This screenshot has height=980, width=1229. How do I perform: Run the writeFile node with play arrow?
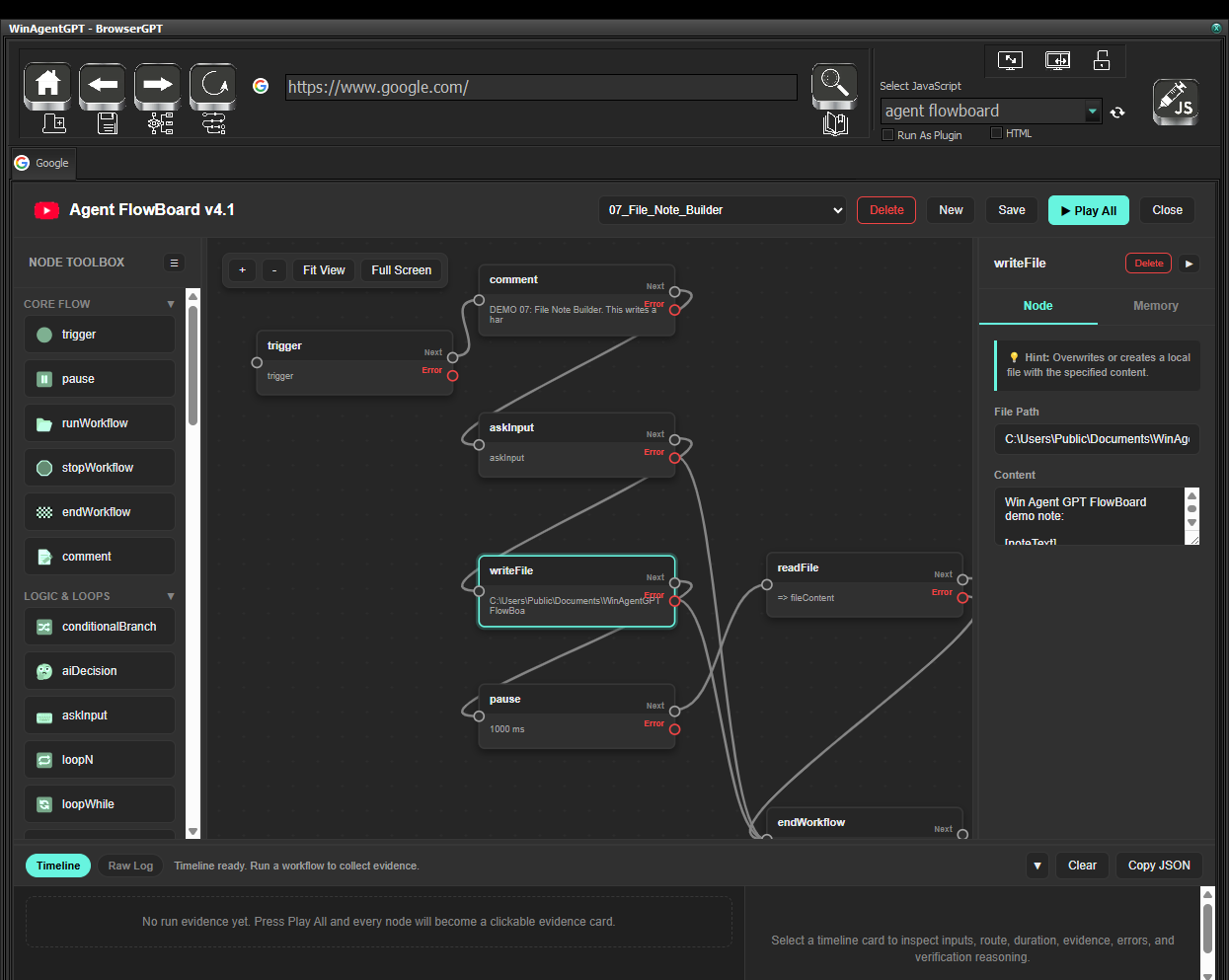[1190, 264]
